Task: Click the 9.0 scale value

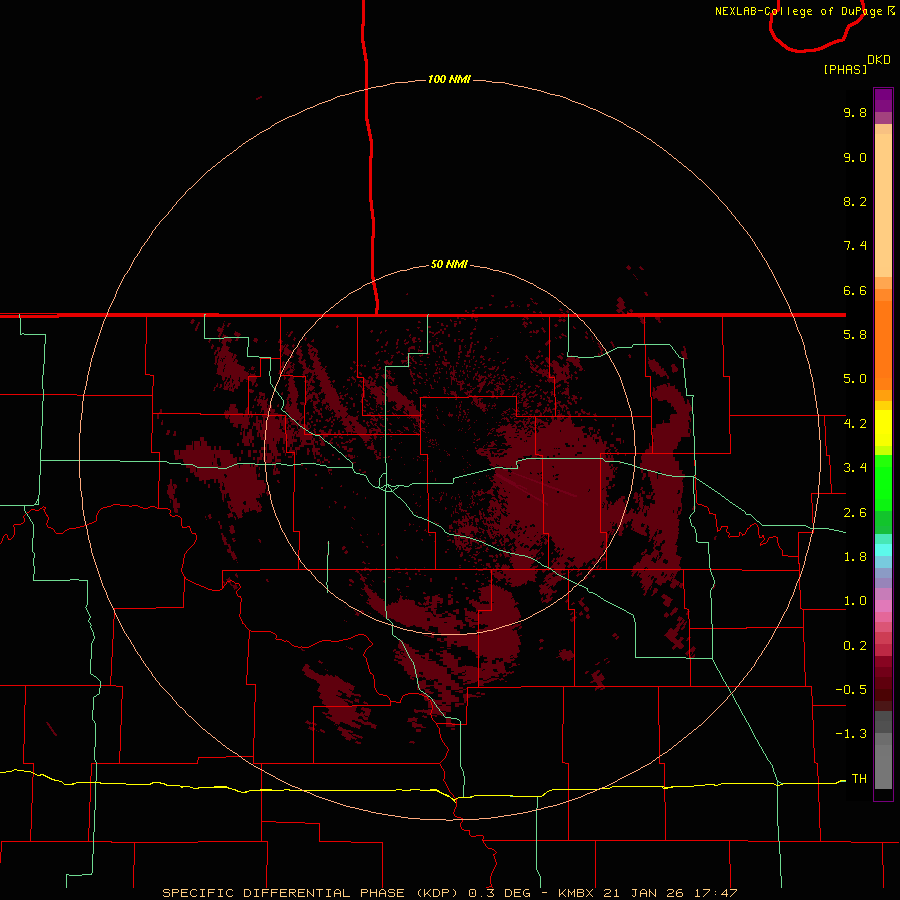Action: click(855, 158)
